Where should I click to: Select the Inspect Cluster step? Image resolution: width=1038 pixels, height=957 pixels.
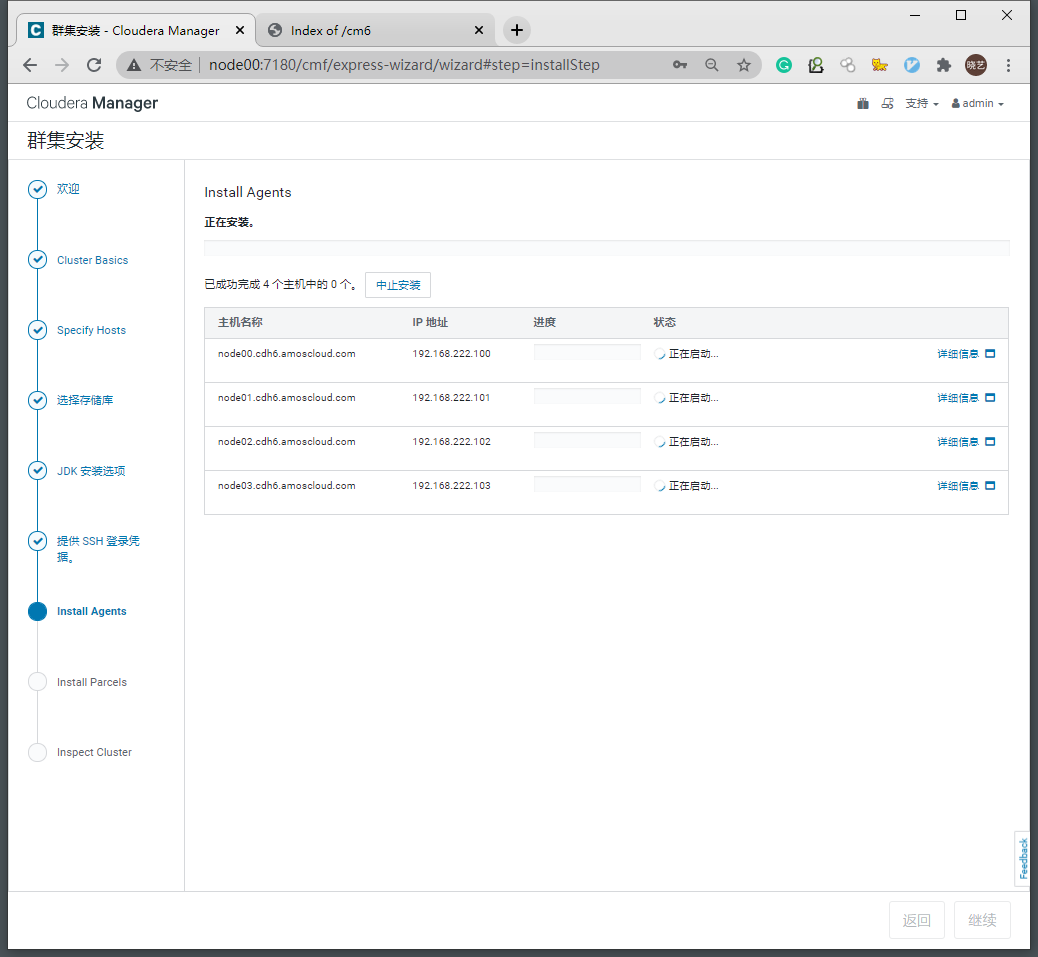point(94,752)
